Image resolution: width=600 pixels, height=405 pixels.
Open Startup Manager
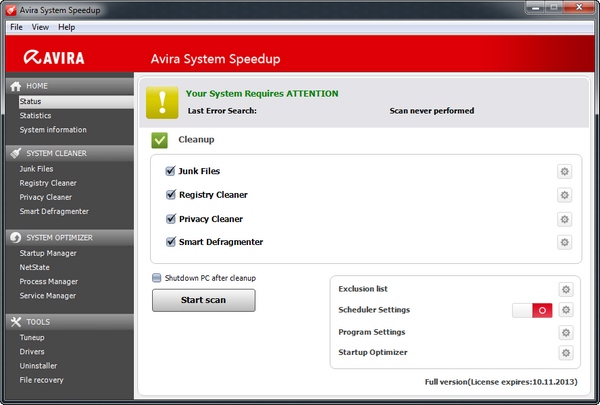tap(48, 253)
